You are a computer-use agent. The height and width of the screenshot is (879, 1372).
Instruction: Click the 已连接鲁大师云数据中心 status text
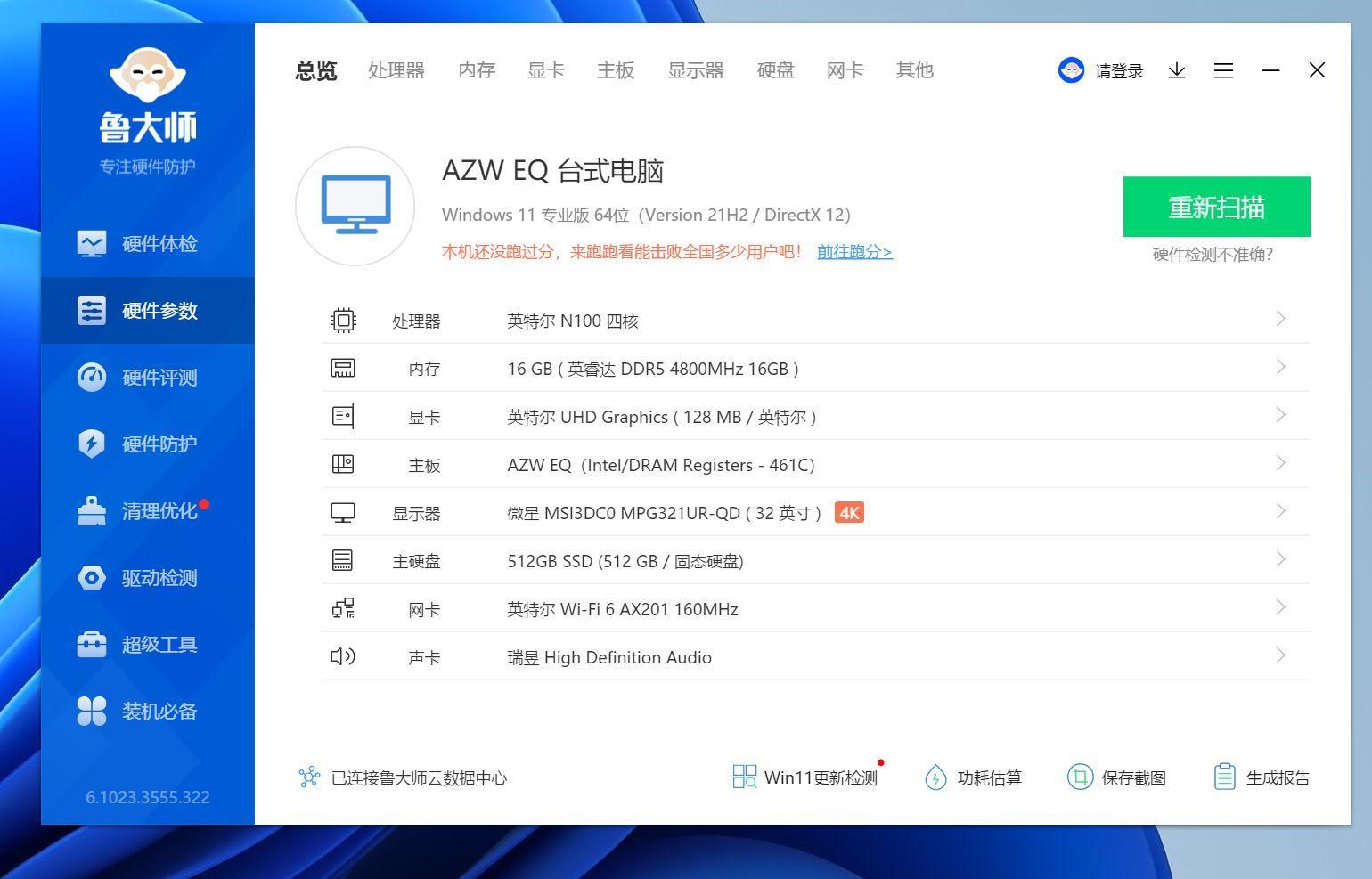[419, 777]
